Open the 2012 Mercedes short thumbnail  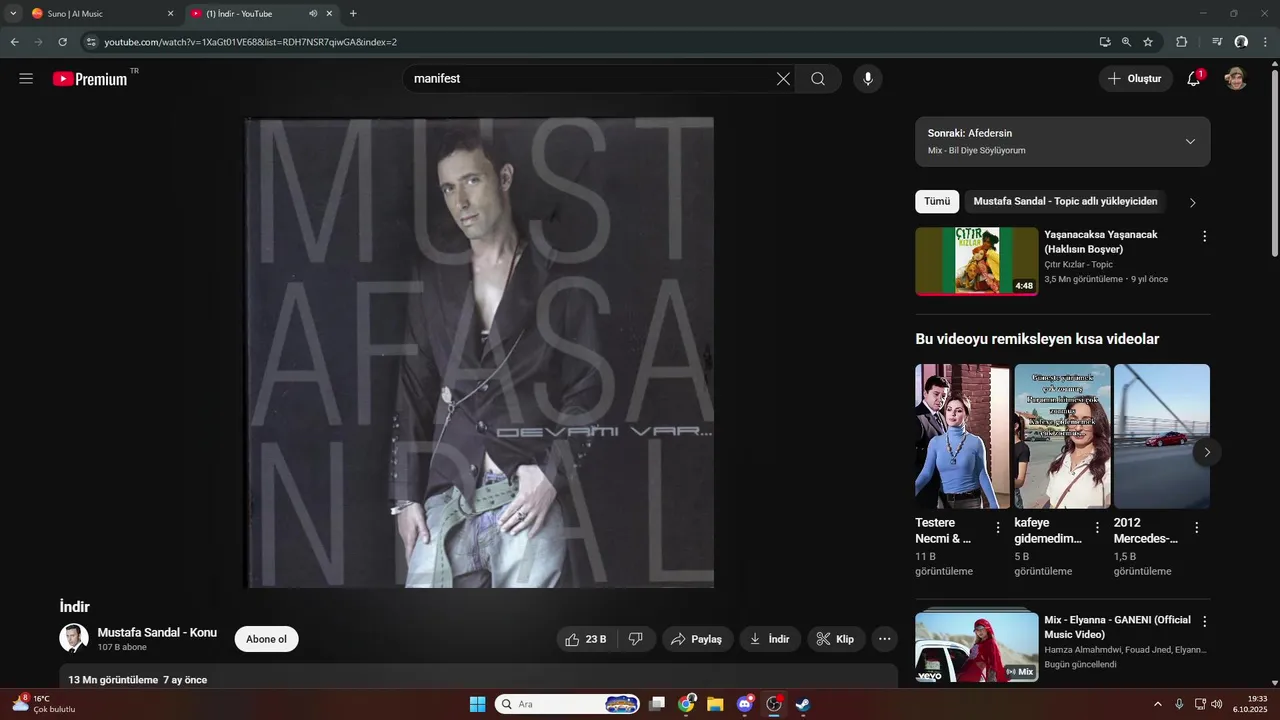(x=1162, y=436)
